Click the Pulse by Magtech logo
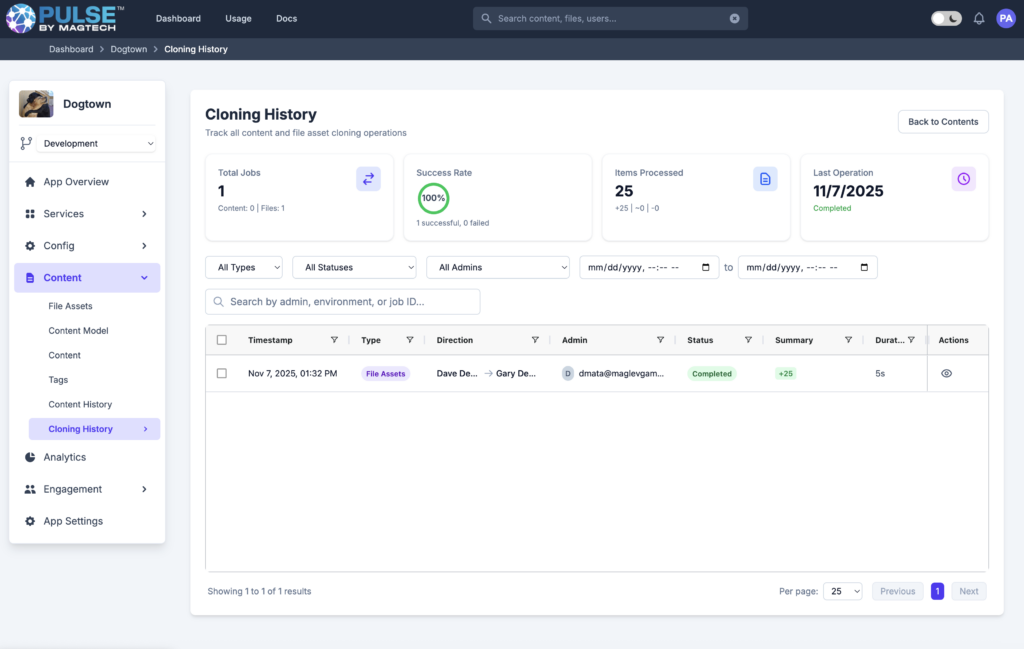 (x=67, y=18)
